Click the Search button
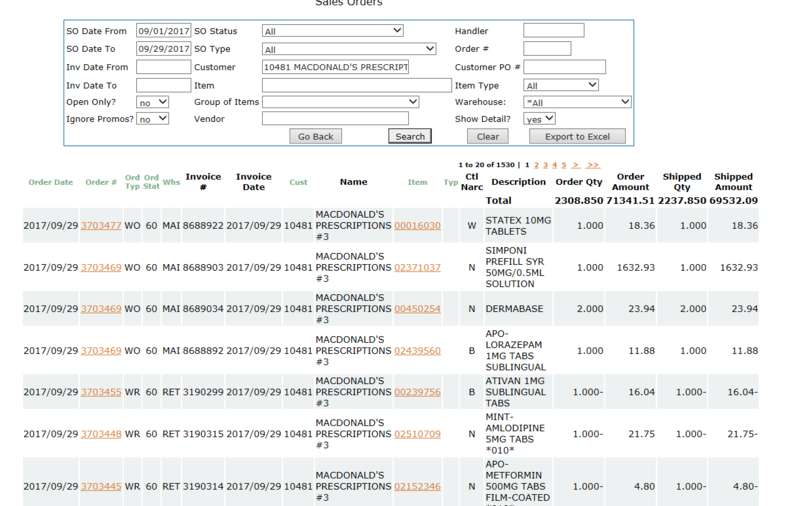 [x=410, y=137]
